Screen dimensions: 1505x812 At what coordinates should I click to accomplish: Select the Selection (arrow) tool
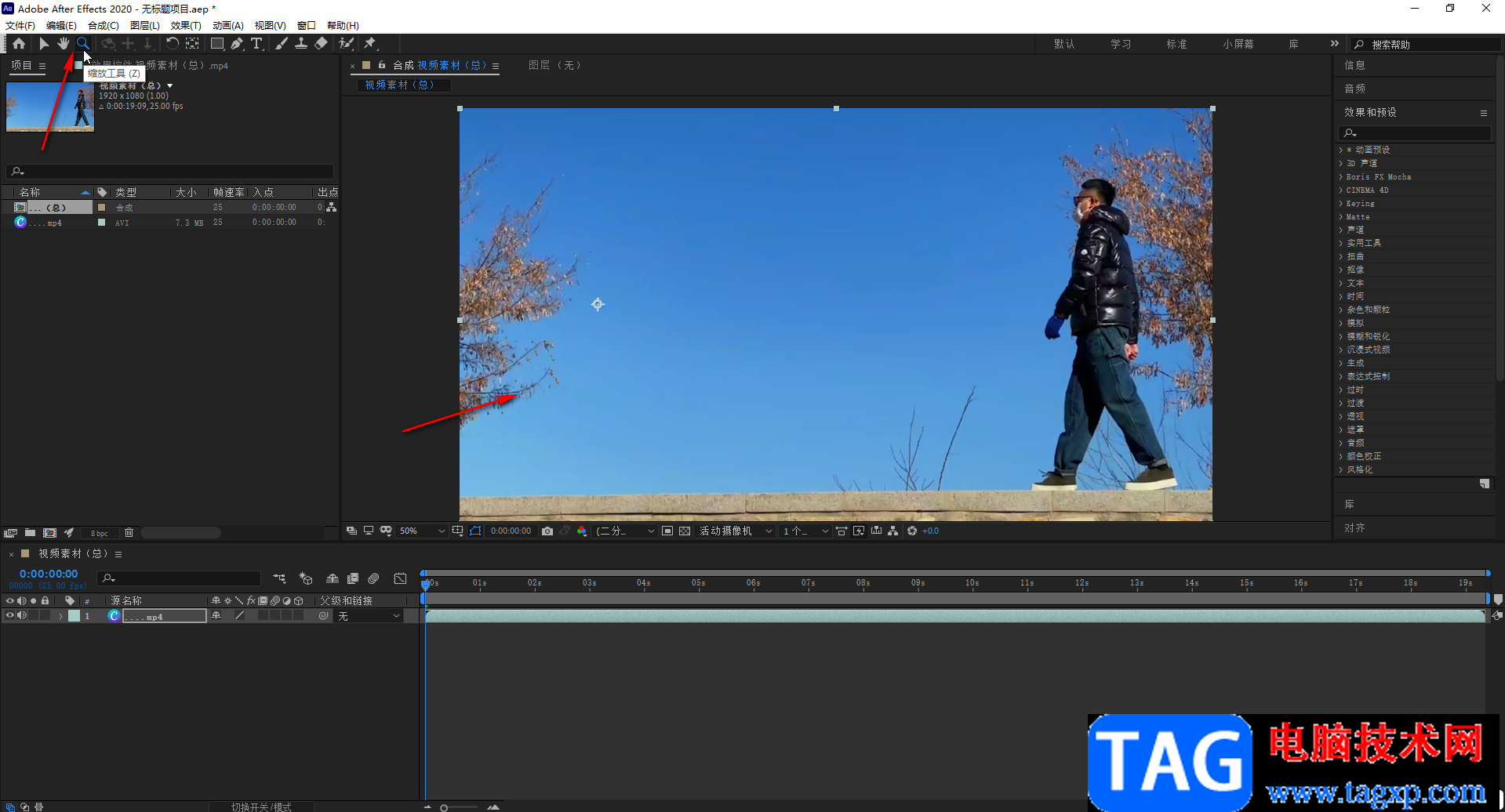tap(44, 44)
